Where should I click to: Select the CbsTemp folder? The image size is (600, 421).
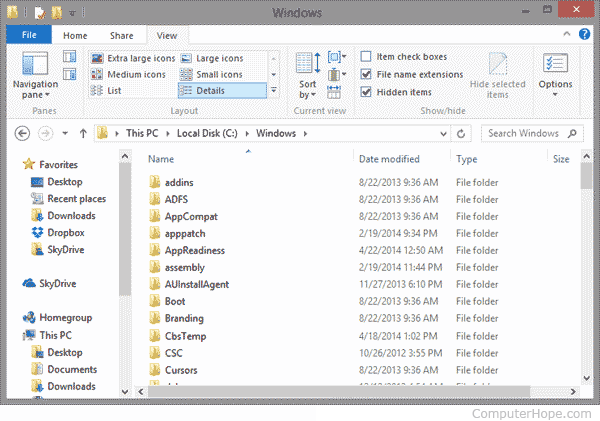178,336
